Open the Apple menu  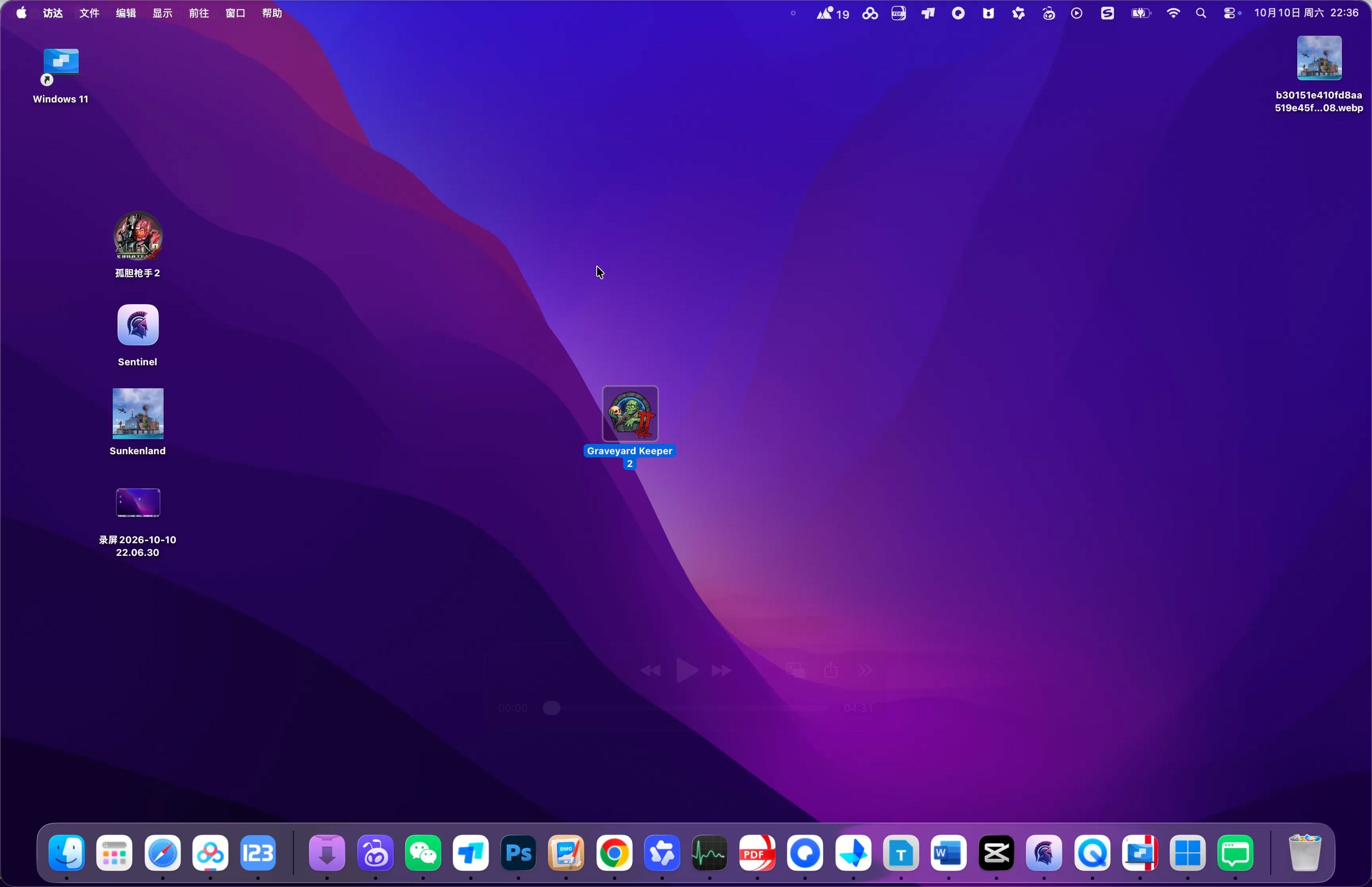(21, 13)
